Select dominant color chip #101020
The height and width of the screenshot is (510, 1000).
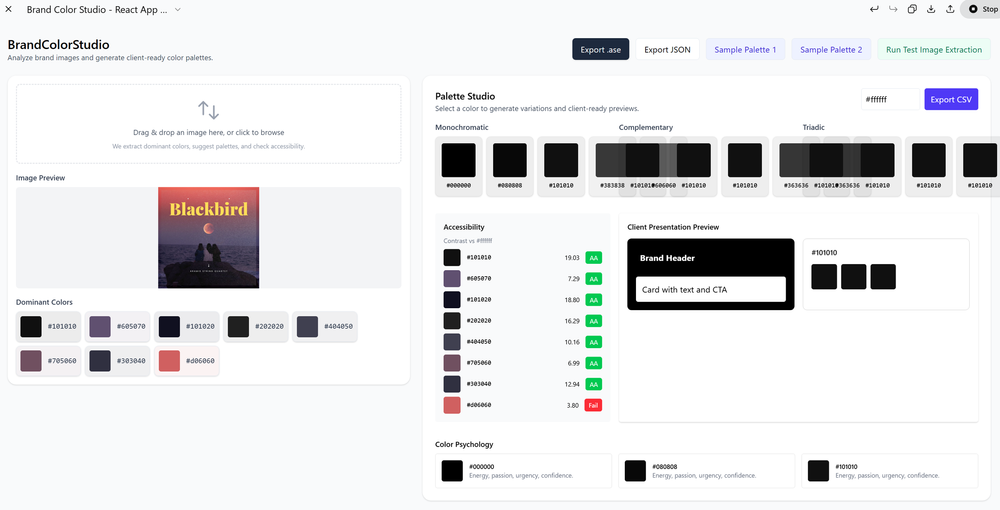click(186, 326)
